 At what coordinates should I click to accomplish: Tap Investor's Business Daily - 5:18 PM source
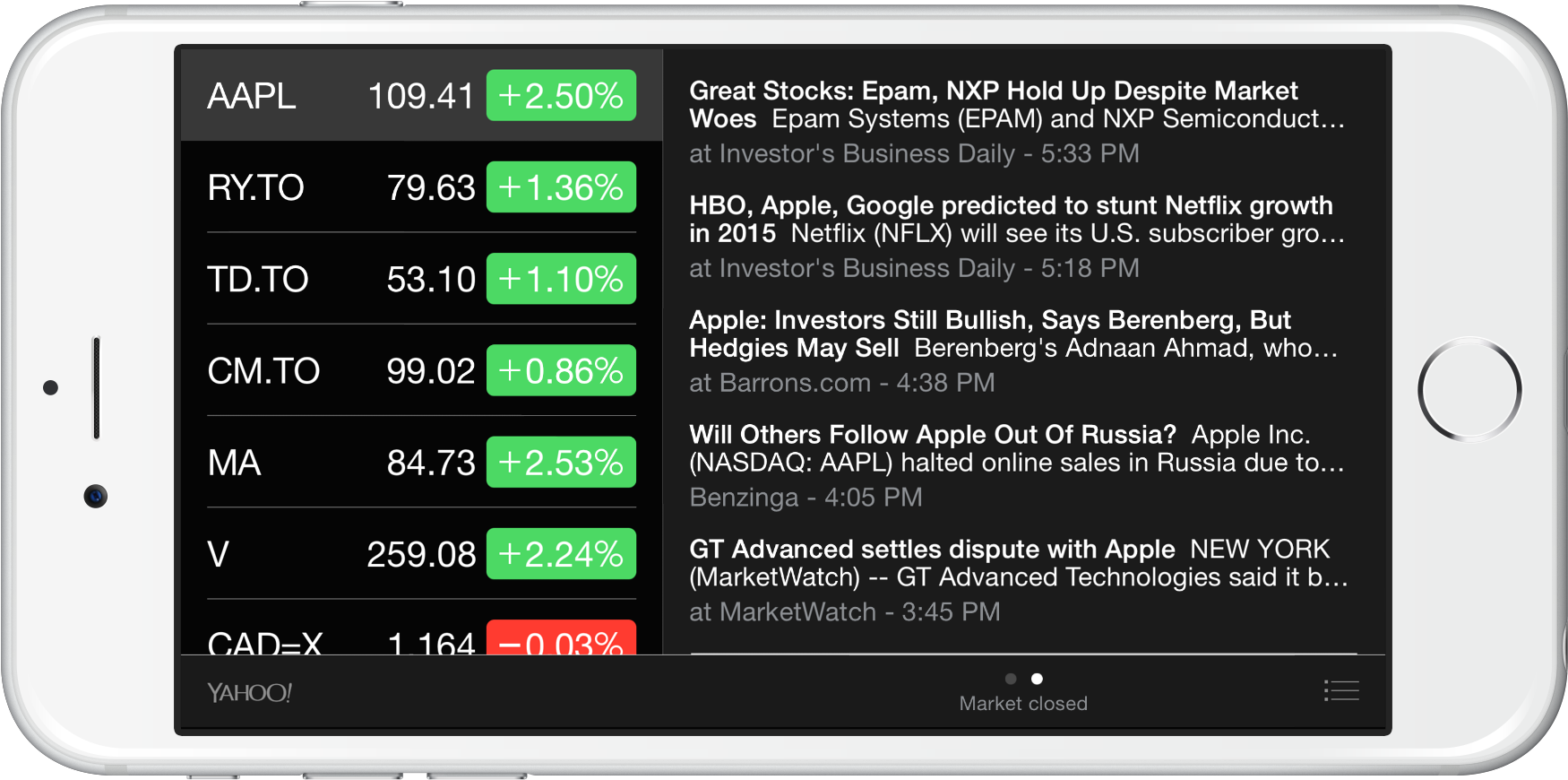(914, 268)
